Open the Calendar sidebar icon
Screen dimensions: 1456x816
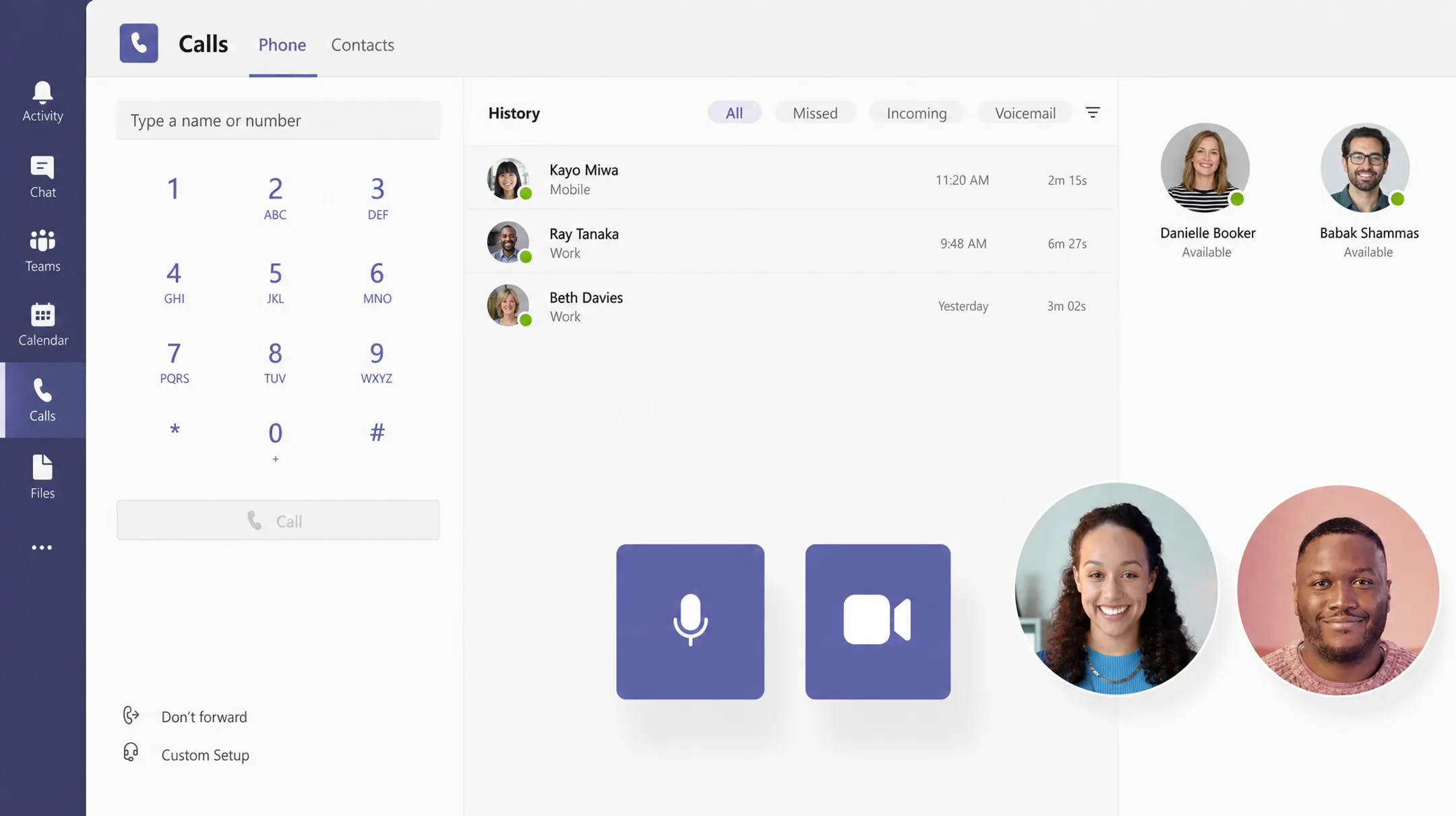42,324
